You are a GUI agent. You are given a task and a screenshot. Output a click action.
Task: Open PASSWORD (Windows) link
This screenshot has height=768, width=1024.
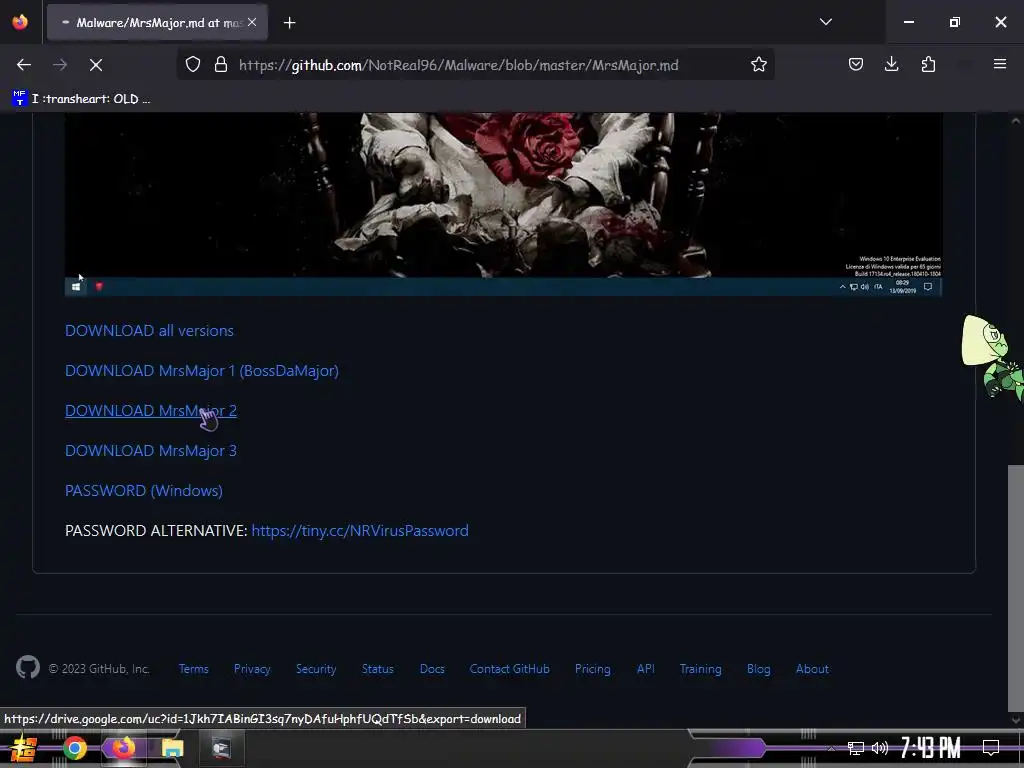click(144, 490)
